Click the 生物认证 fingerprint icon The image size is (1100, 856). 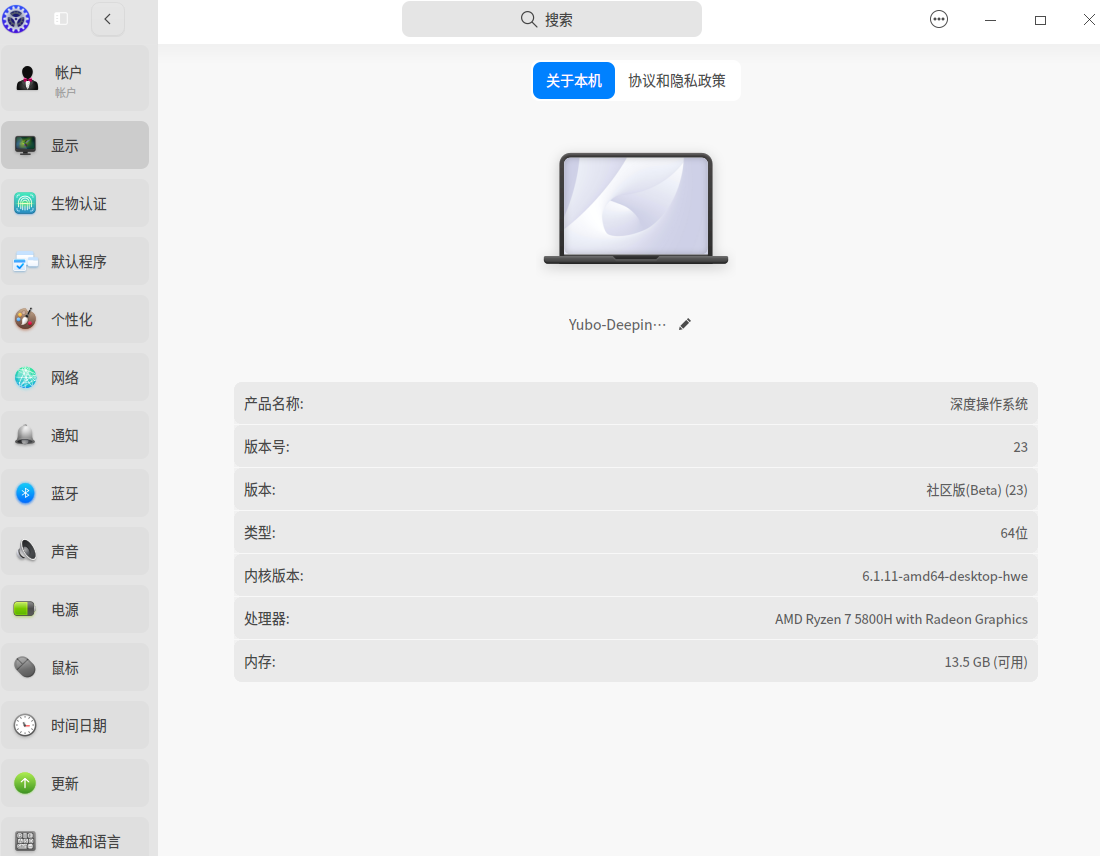click(x=25, y=203)
